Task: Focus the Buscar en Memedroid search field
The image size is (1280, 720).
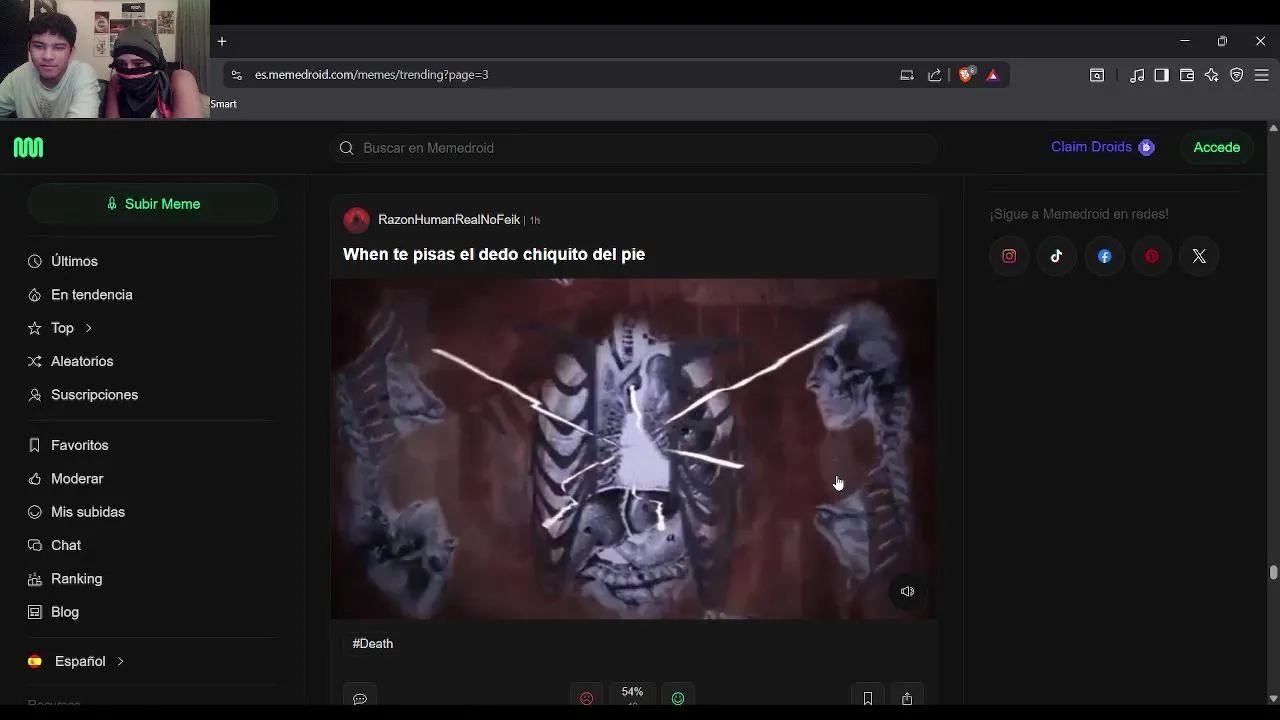Action: coord(634,148)
